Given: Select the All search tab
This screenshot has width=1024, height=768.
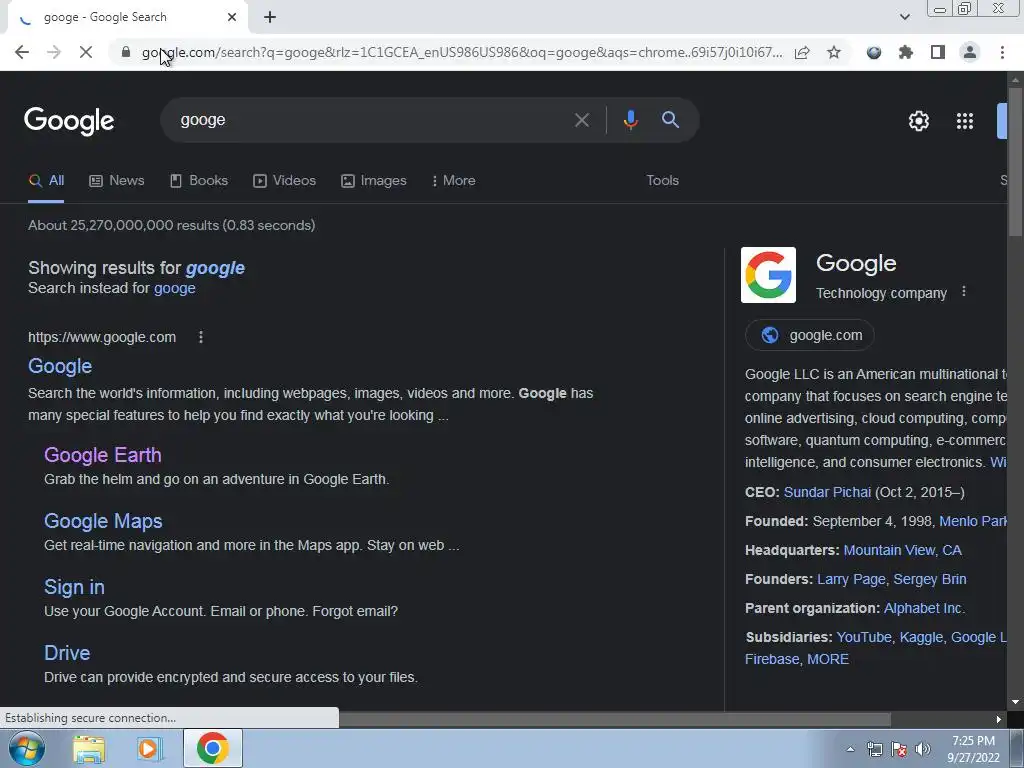Looking at the screenshot, I should [x=46, y=181].
